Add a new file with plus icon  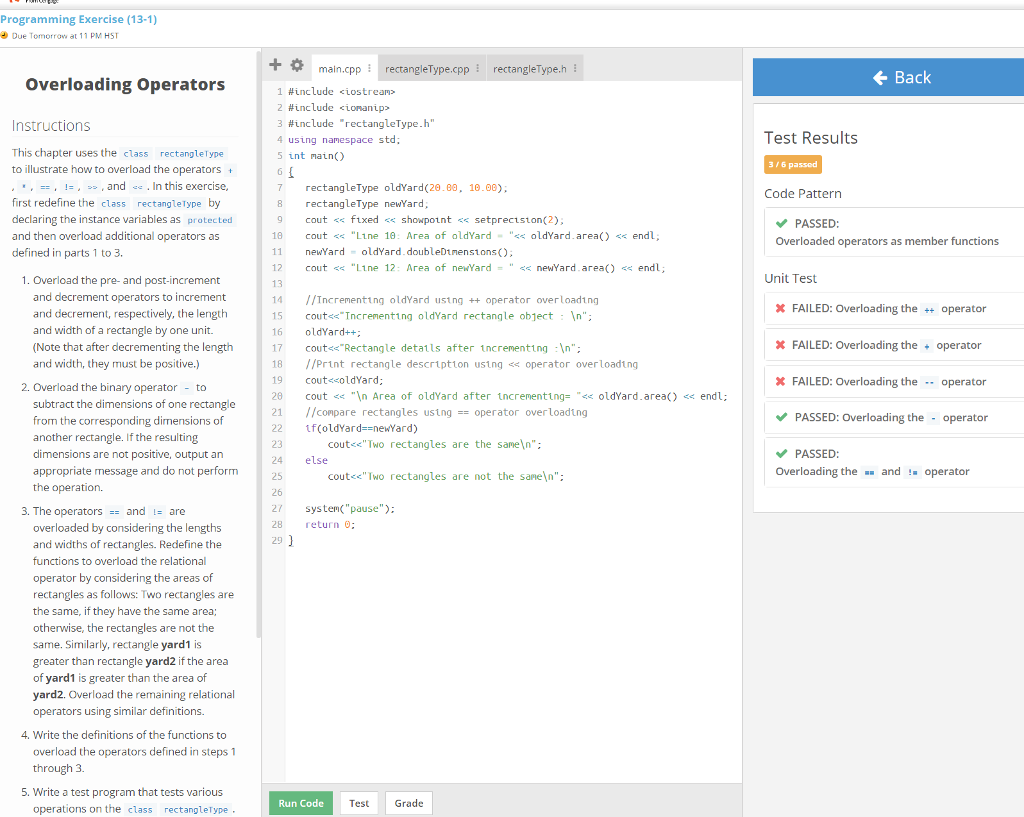275,65
